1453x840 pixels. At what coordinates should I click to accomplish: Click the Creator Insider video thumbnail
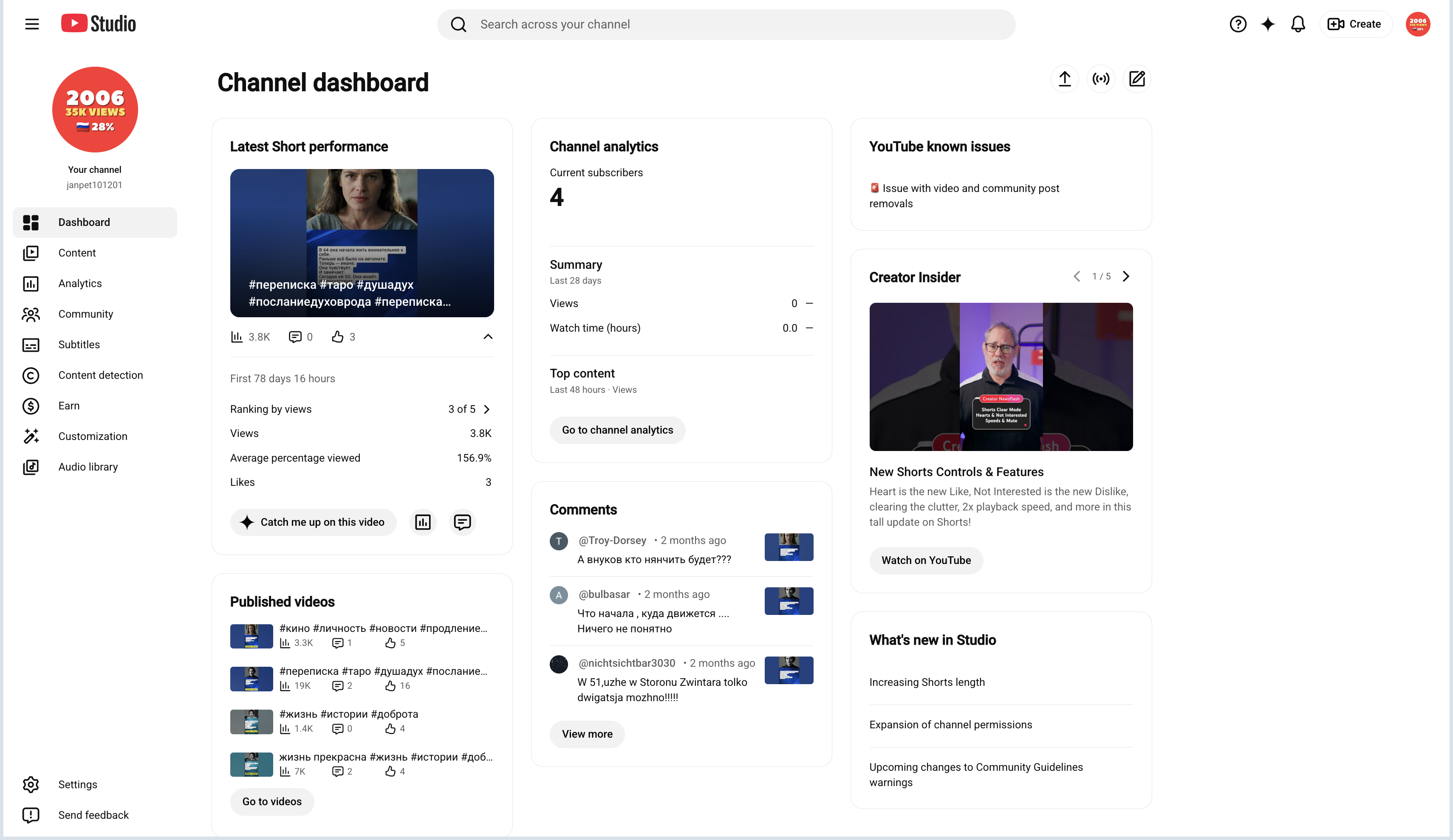pyautogui.click(x=1001, y=377)
